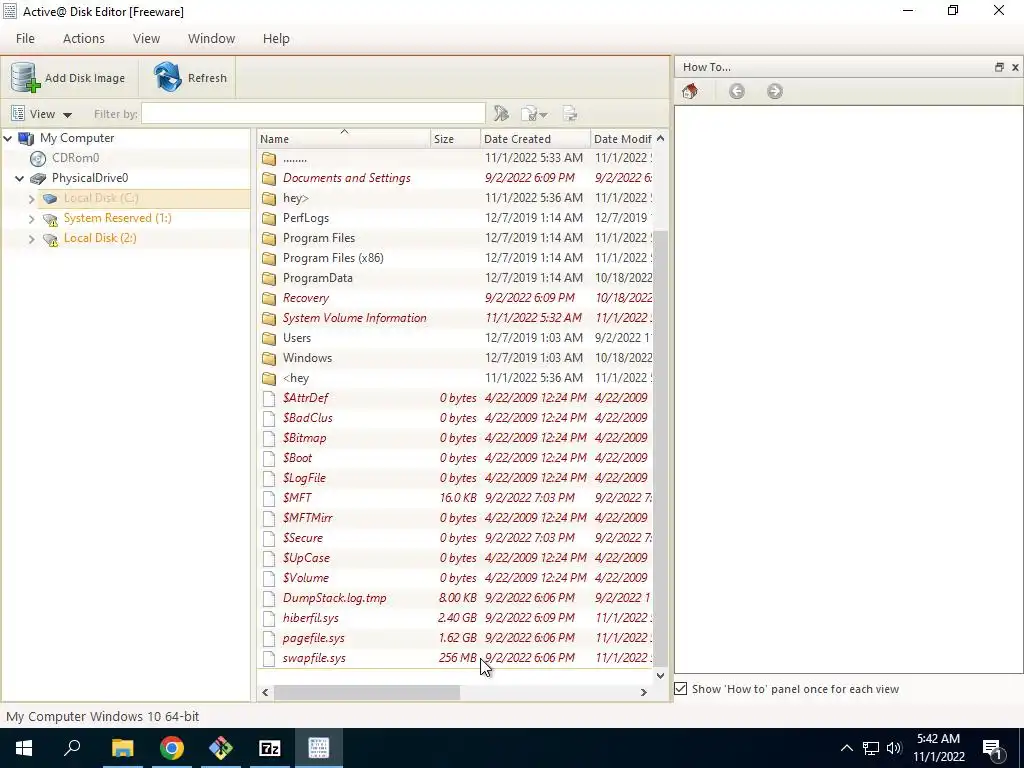Sort by the Date Created column header
This screenshot has height=768, width=1024.
coord(535,138)
